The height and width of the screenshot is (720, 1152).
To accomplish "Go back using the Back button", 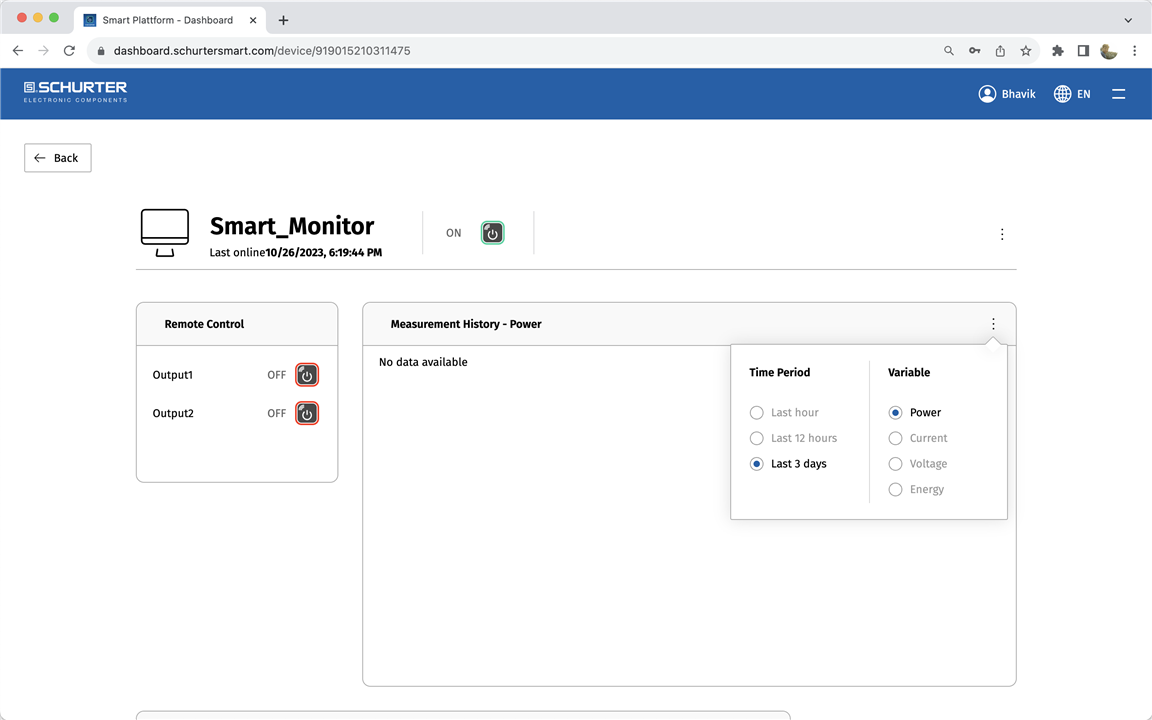I will click(x=57, y=158).
